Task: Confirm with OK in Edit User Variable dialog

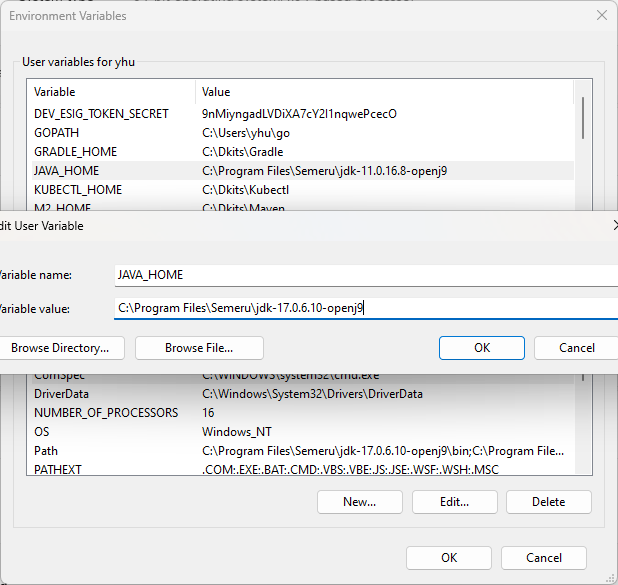Action: click(x=482, y=348)
